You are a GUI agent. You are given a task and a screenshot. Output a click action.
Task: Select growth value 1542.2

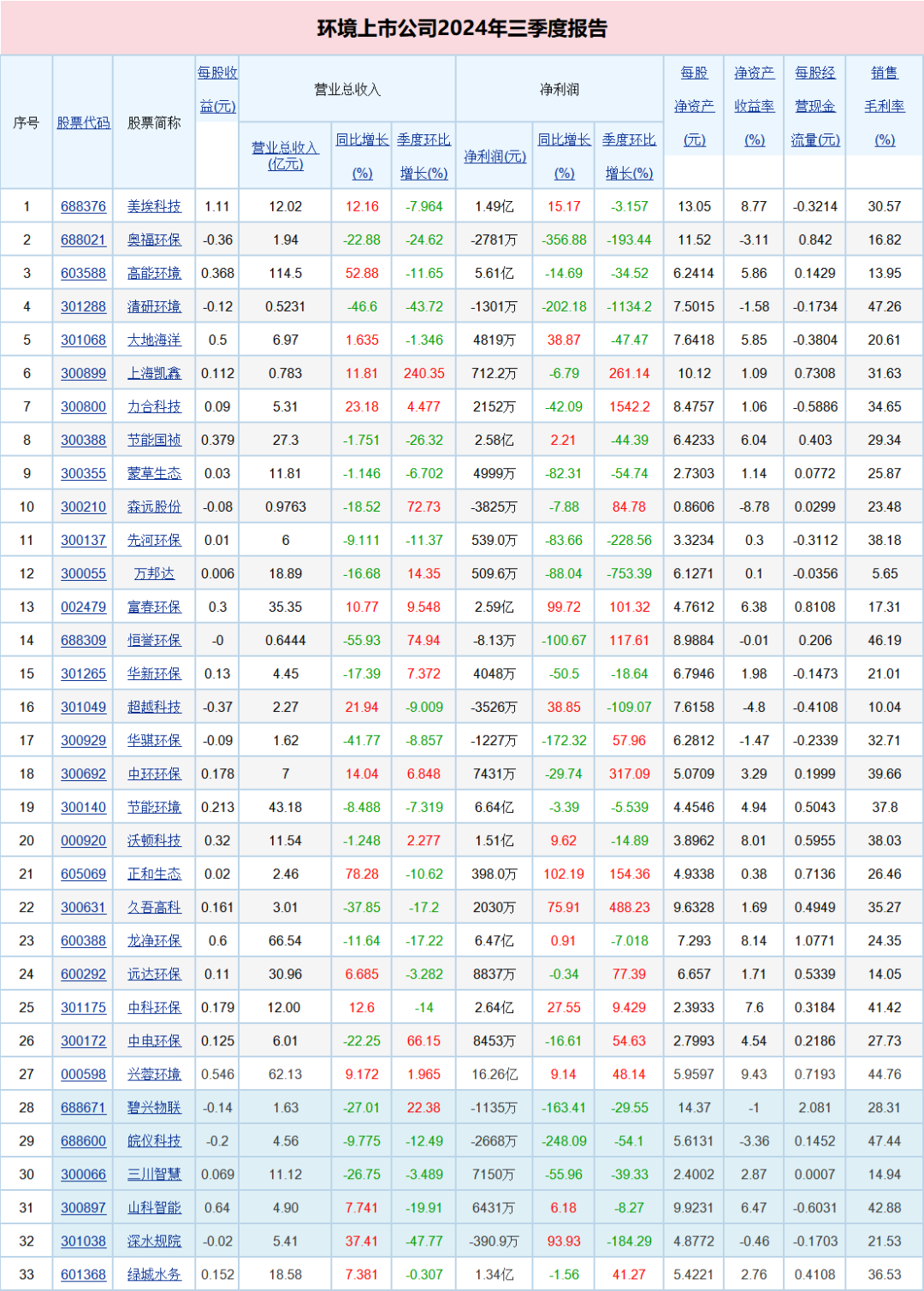click(629, 406)
